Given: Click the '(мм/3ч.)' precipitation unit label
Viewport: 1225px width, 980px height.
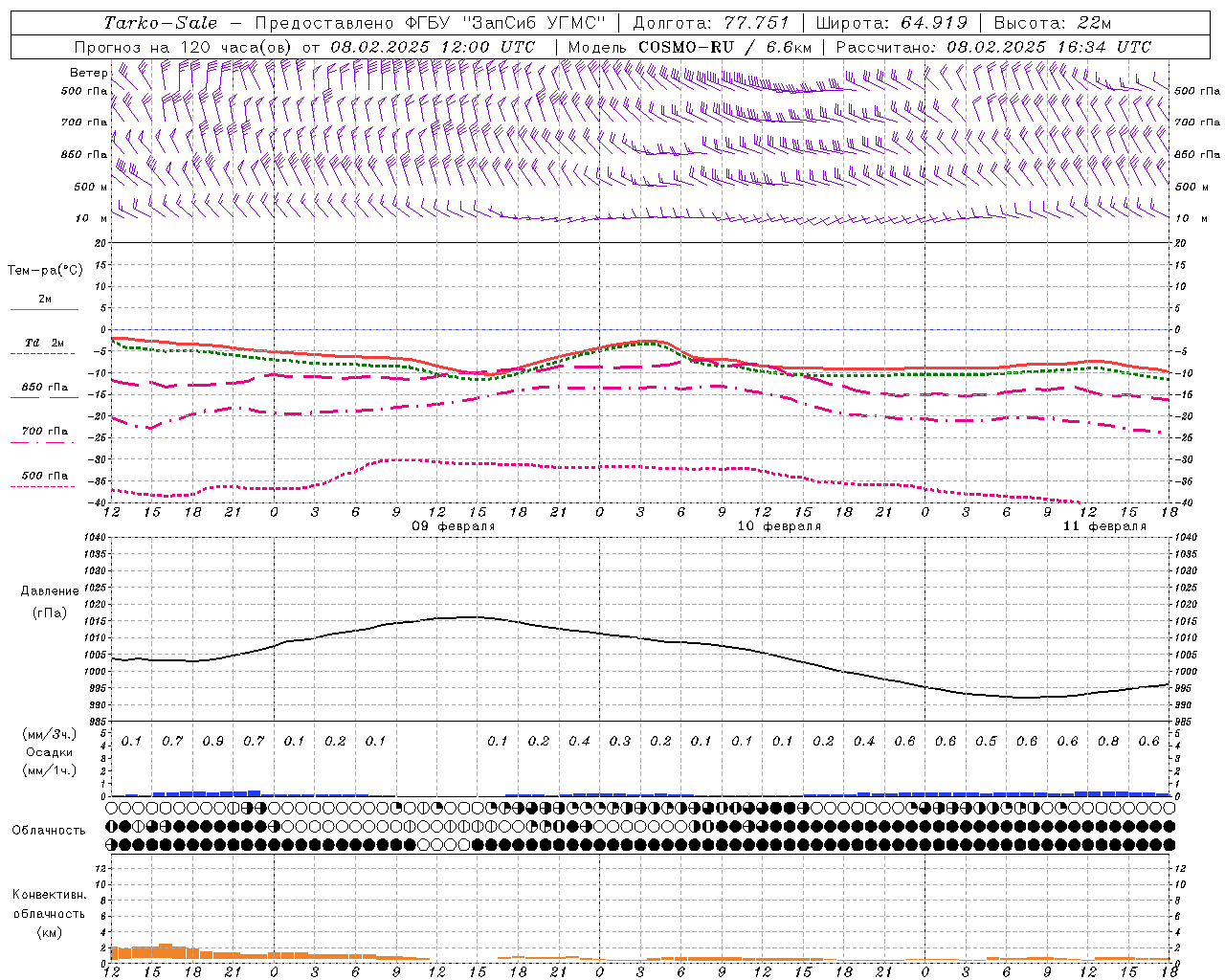Looking at the screenshot, I should (50, 734).
